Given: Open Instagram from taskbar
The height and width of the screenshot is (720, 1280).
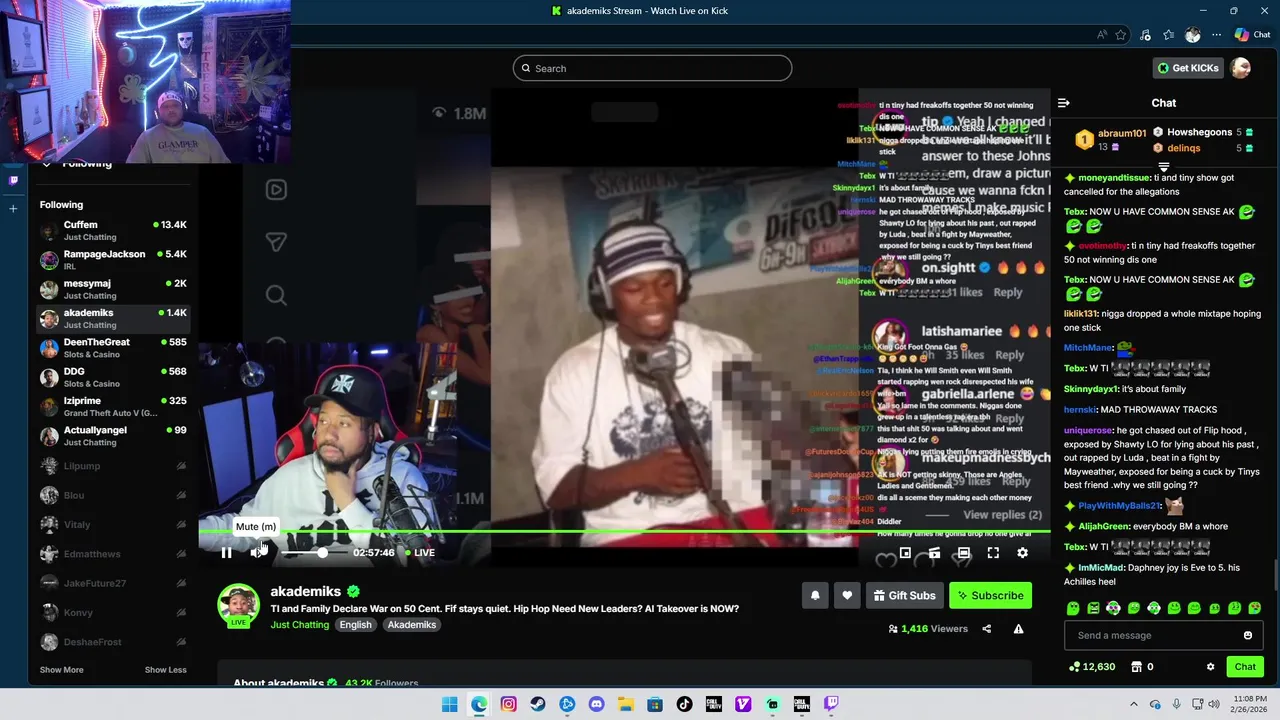Looking at the screenshot, I should point(508,704).
